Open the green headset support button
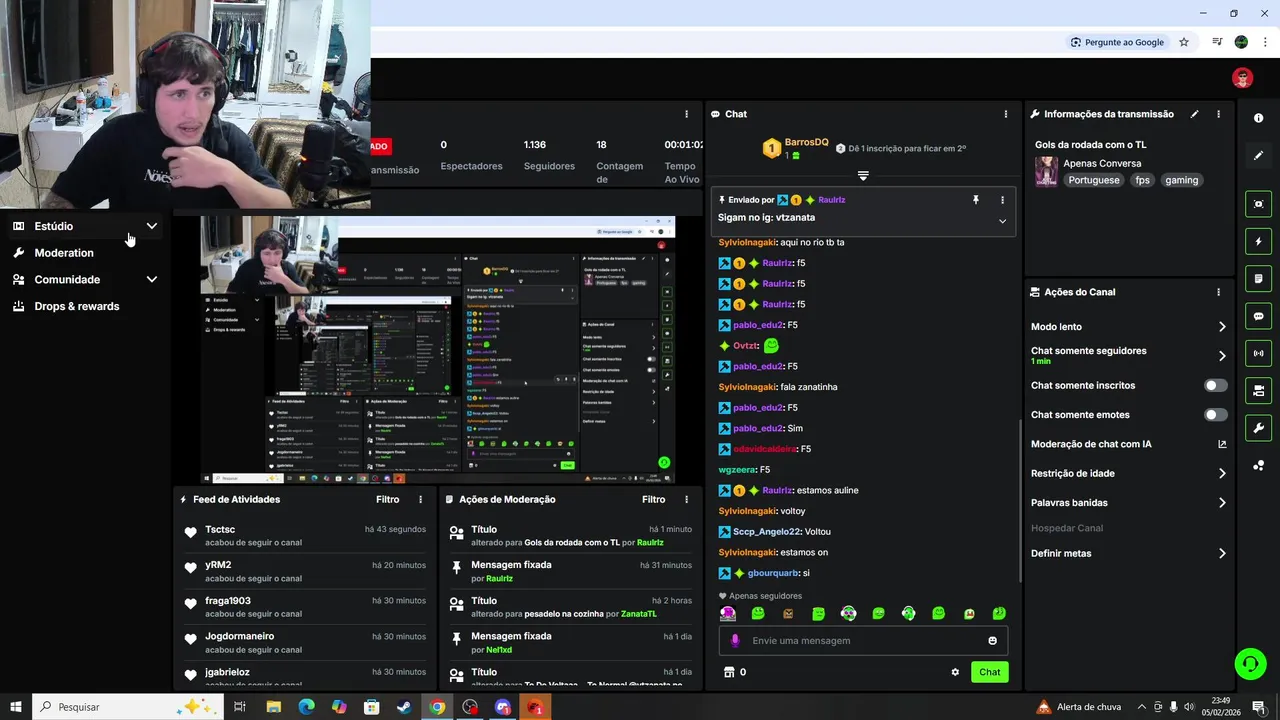 pos(1249,663)
